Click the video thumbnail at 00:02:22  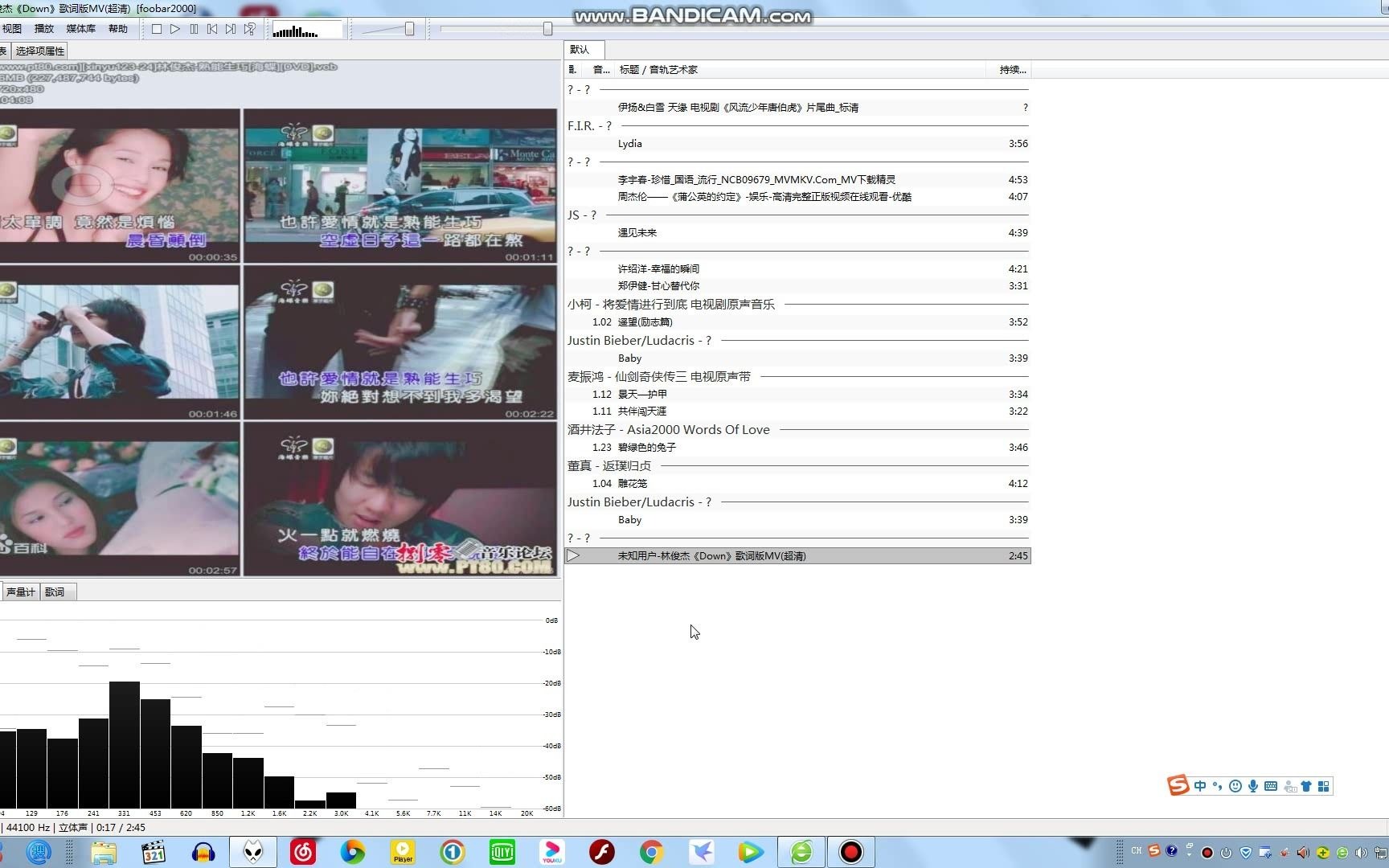click(400, 342)
